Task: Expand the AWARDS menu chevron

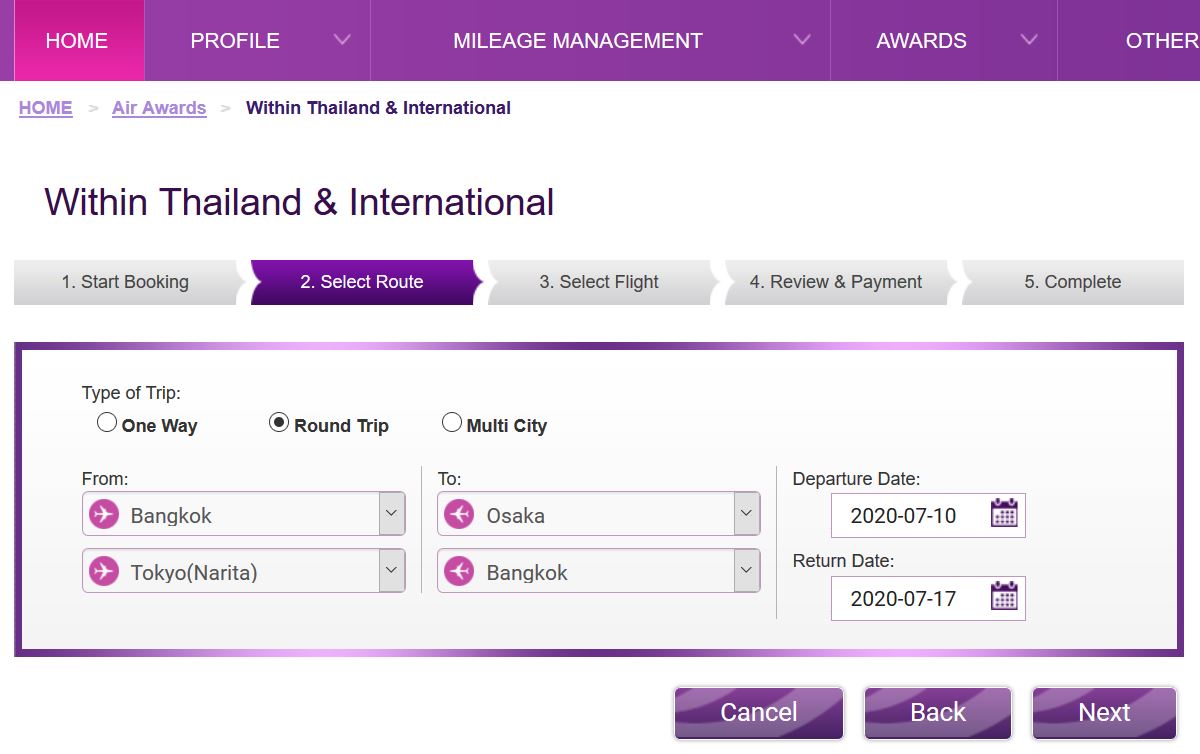Action: 1029,40
